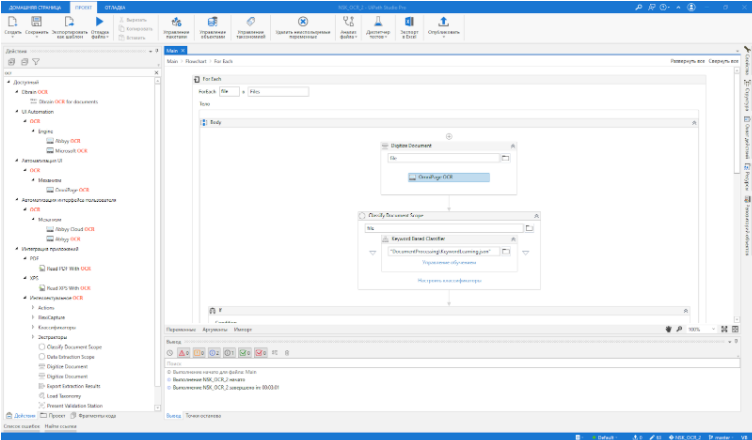Click Настроить классификаторы link

coord(449,280)
